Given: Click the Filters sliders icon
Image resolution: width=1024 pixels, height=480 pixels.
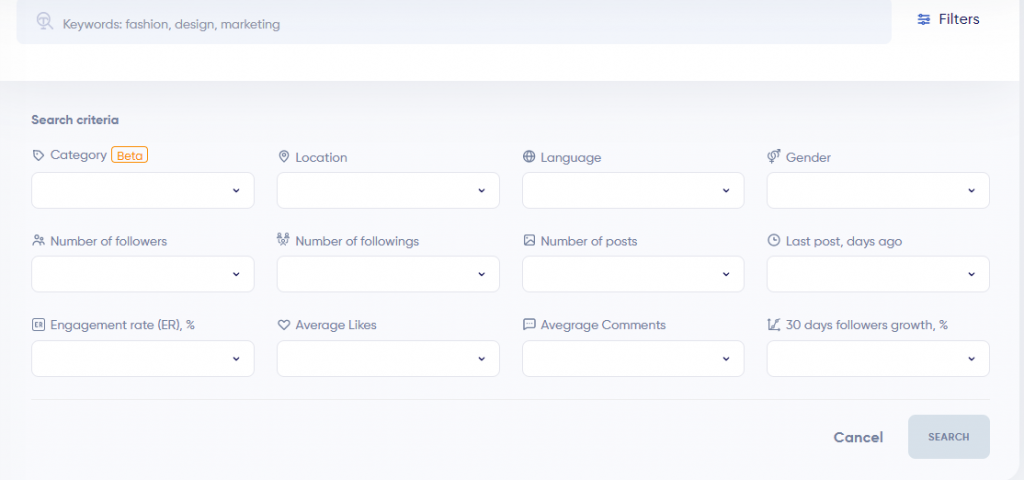Looking at the screenshot, I should click(923, 20).
